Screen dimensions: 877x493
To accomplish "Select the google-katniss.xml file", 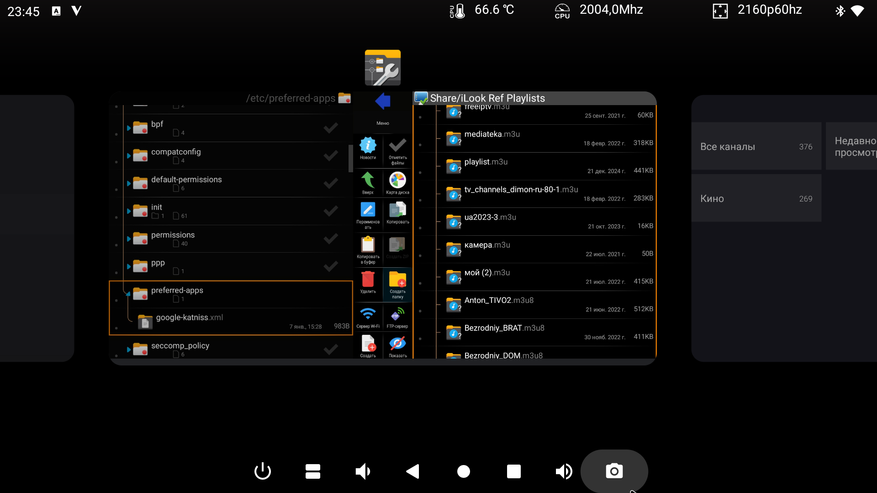I will pyautogui.click(x=230, y=321).
